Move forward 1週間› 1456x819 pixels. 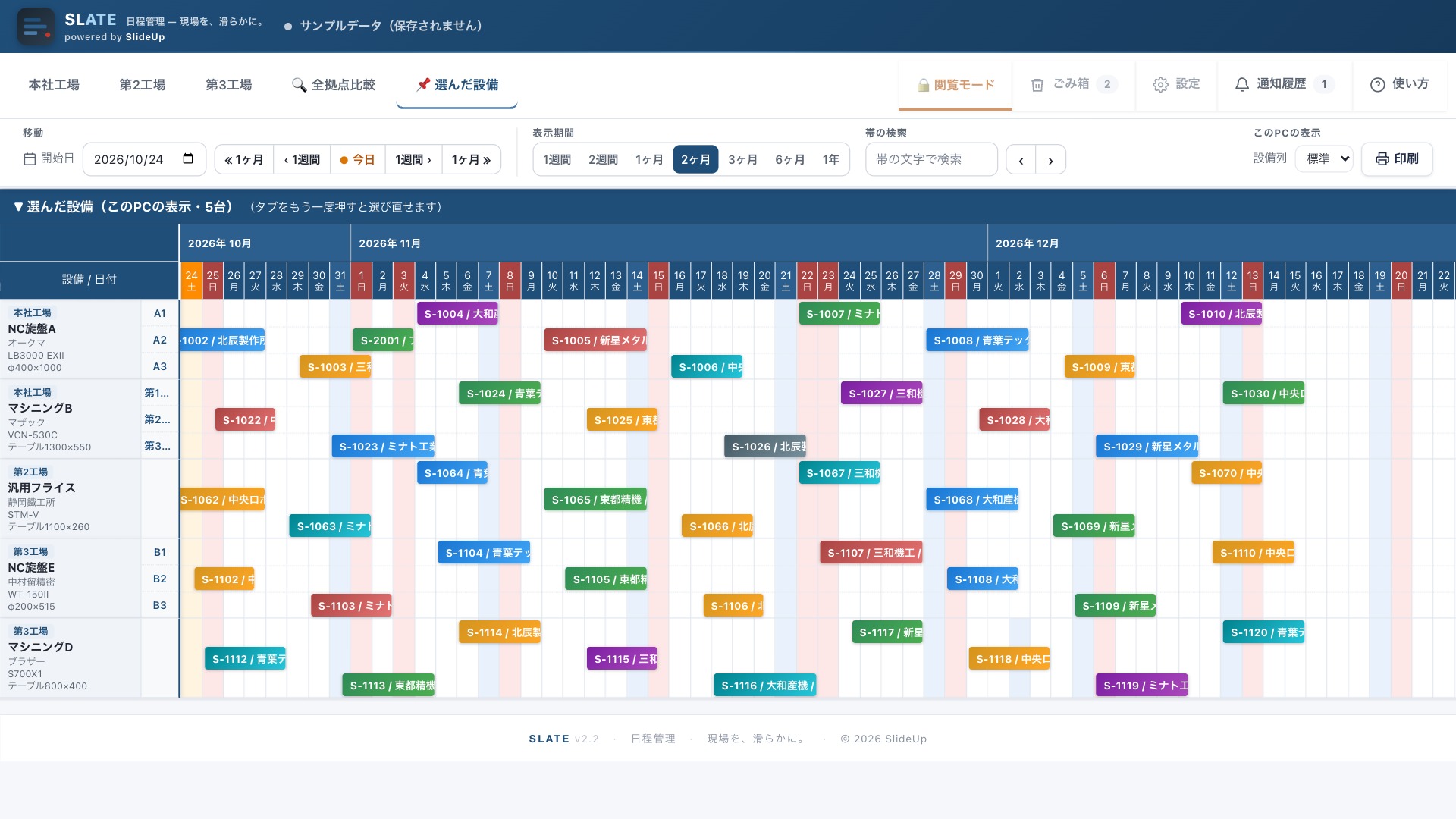[x=413, y=160]
